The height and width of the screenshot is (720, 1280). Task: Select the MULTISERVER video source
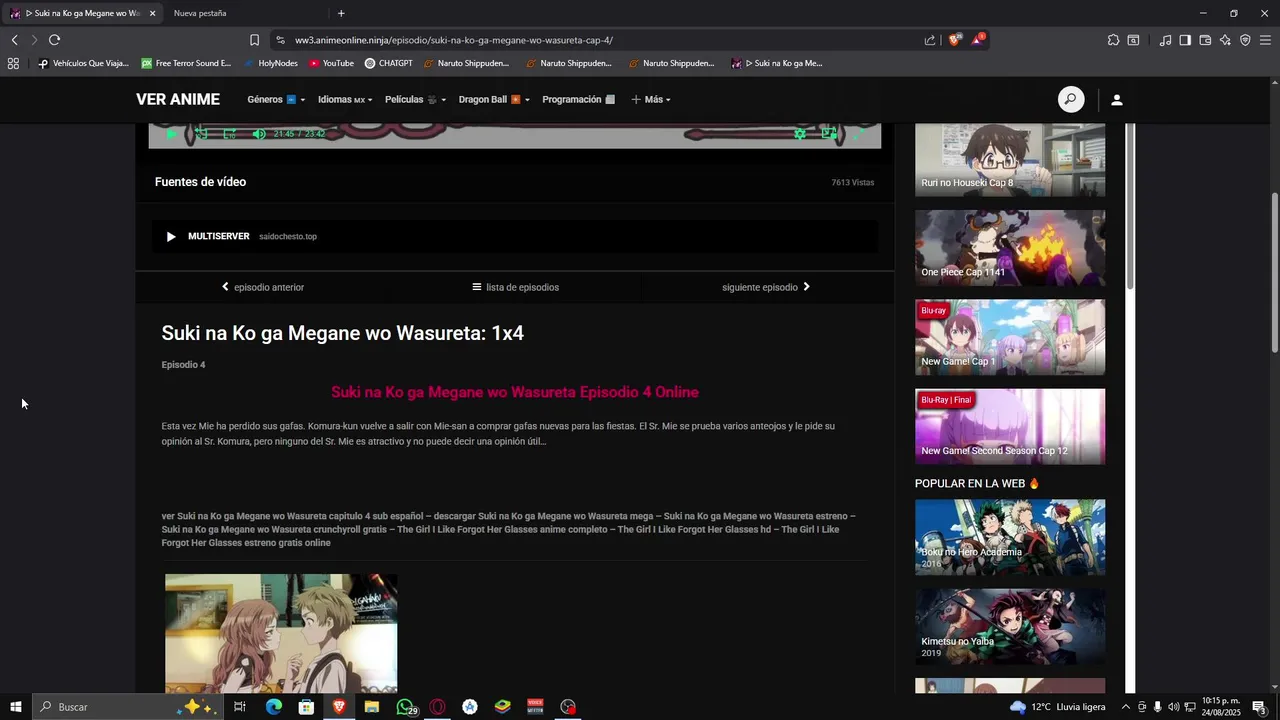(515, 236)
